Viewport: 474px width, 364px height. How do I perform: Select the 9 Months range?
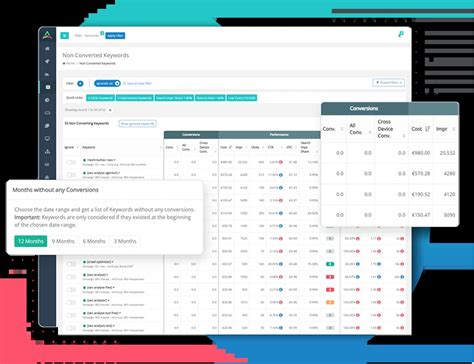[x=63, y=241]
